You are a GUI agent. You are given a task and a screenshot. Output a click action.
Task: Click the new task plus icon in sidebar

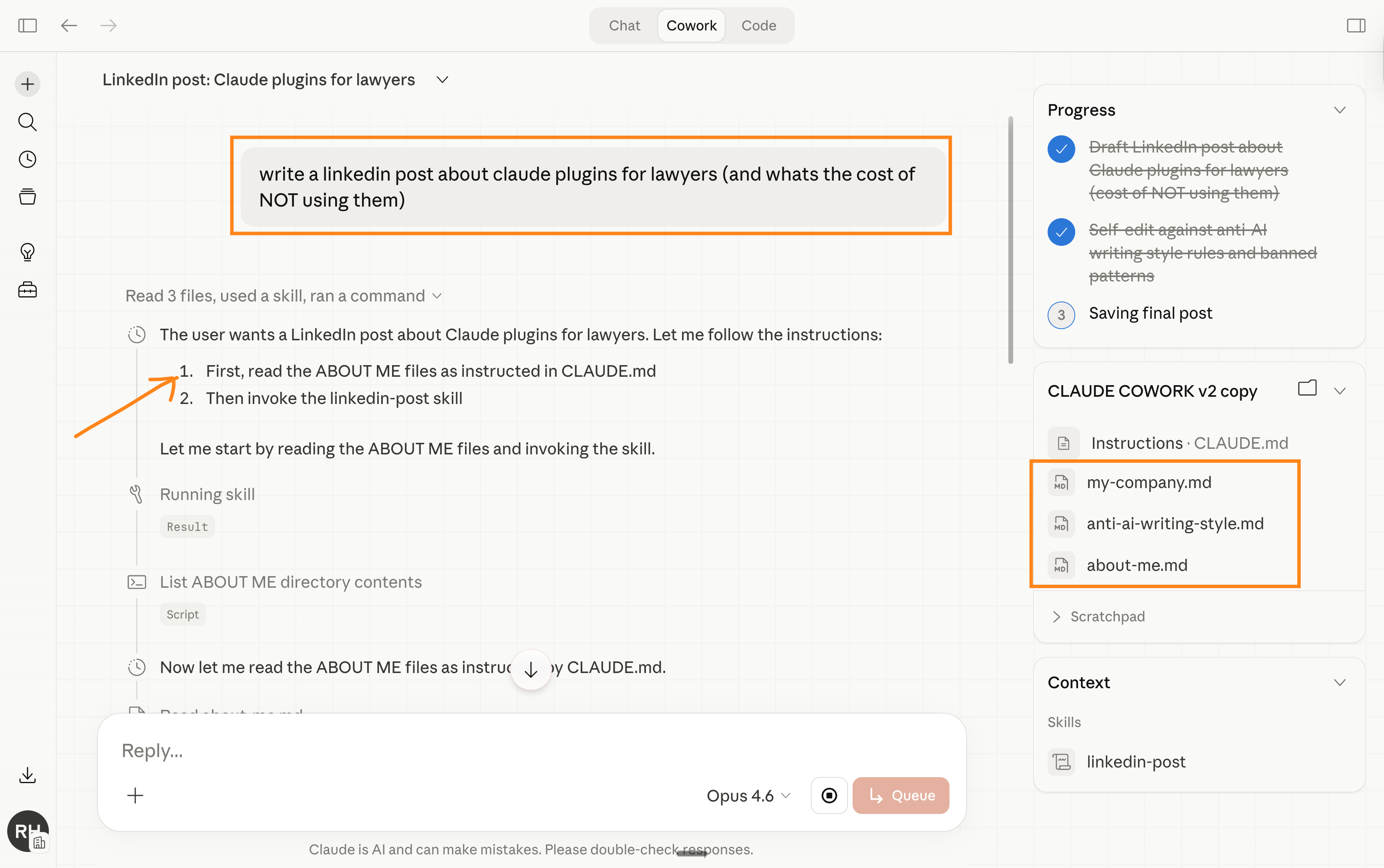[28, 84]
